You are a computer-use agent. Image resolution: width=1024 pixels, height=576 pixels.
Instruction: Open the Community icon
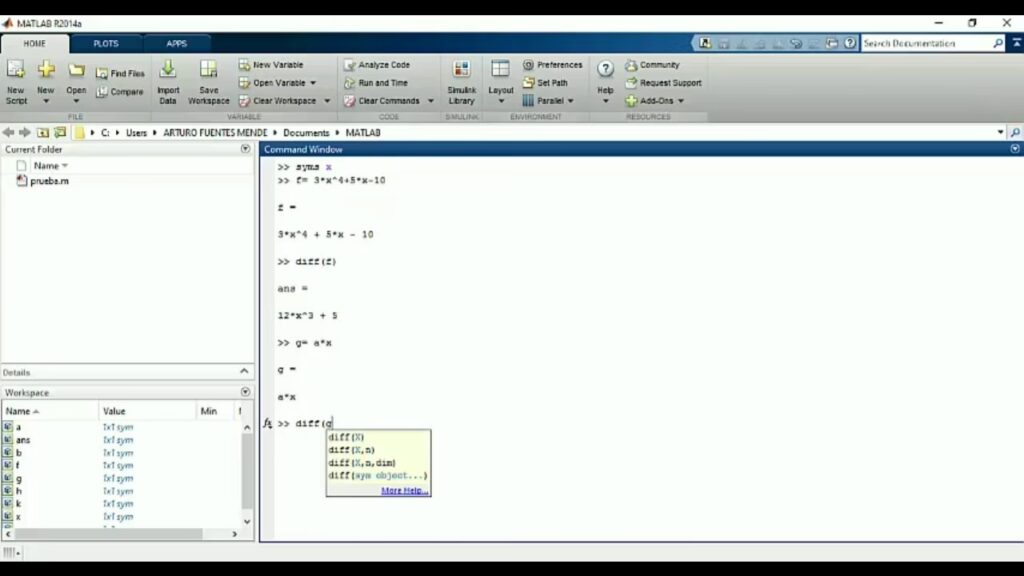631,65
